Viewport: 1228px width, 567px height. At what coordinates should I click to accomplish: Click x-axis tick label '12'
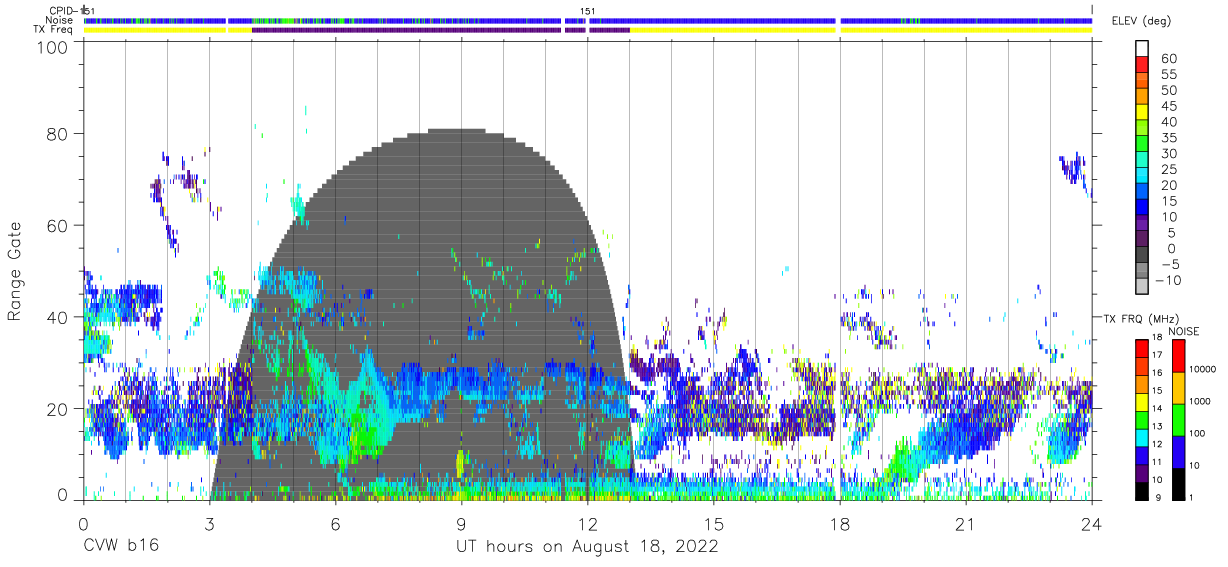point(588,523)
